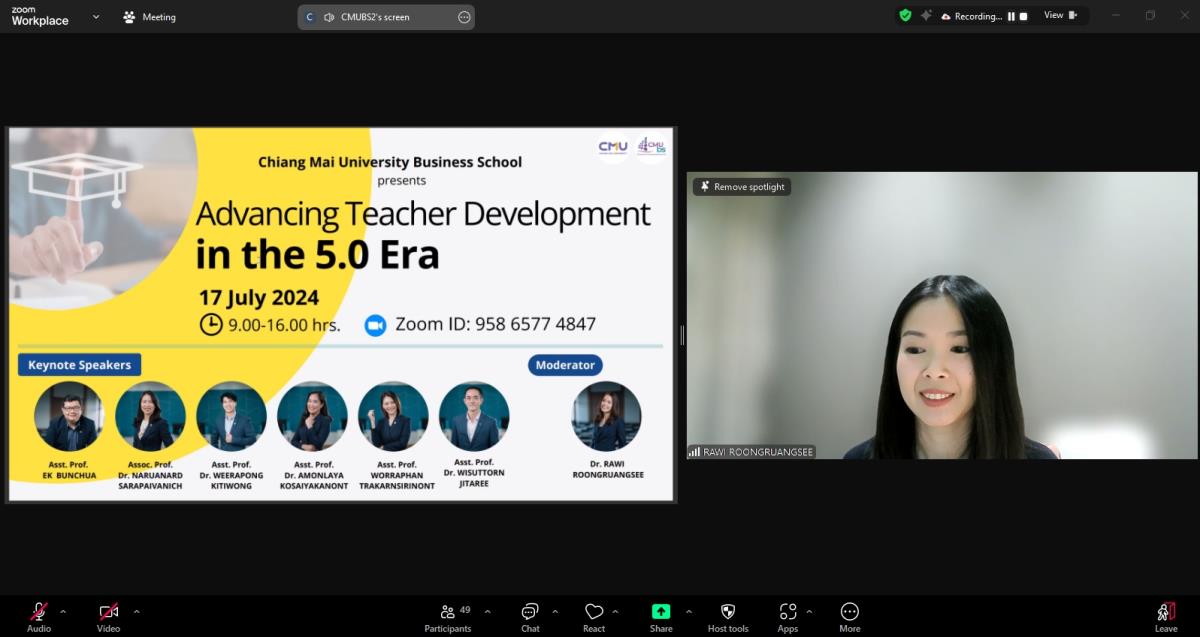This screenshot has width=1200, height=637.
Task: Click the blue Zoom camera icon on the slide
Action: [x=375, y=325]
